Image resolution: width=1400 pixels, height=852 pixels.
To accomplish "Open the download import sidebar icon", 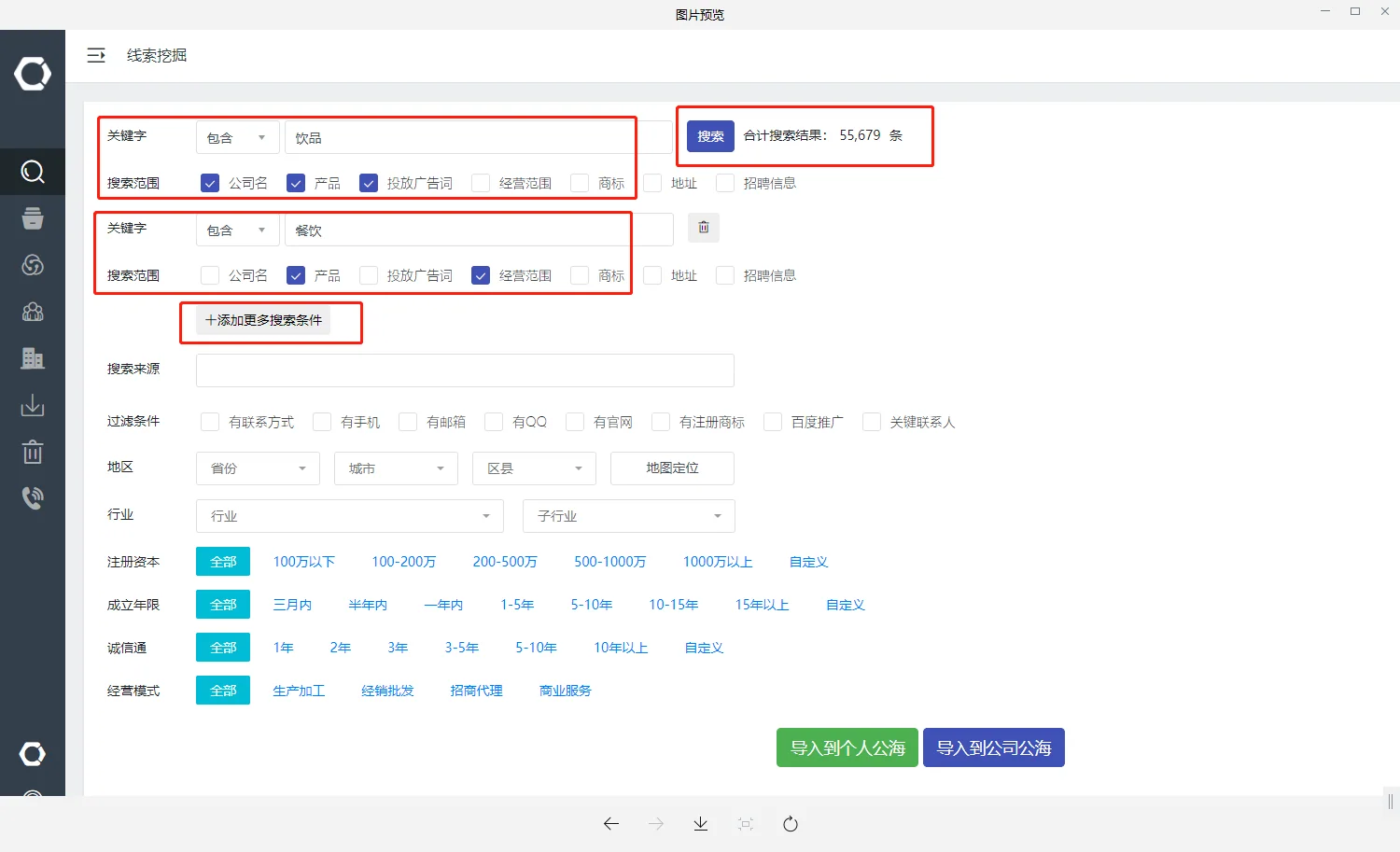I will tap(33, 405).
